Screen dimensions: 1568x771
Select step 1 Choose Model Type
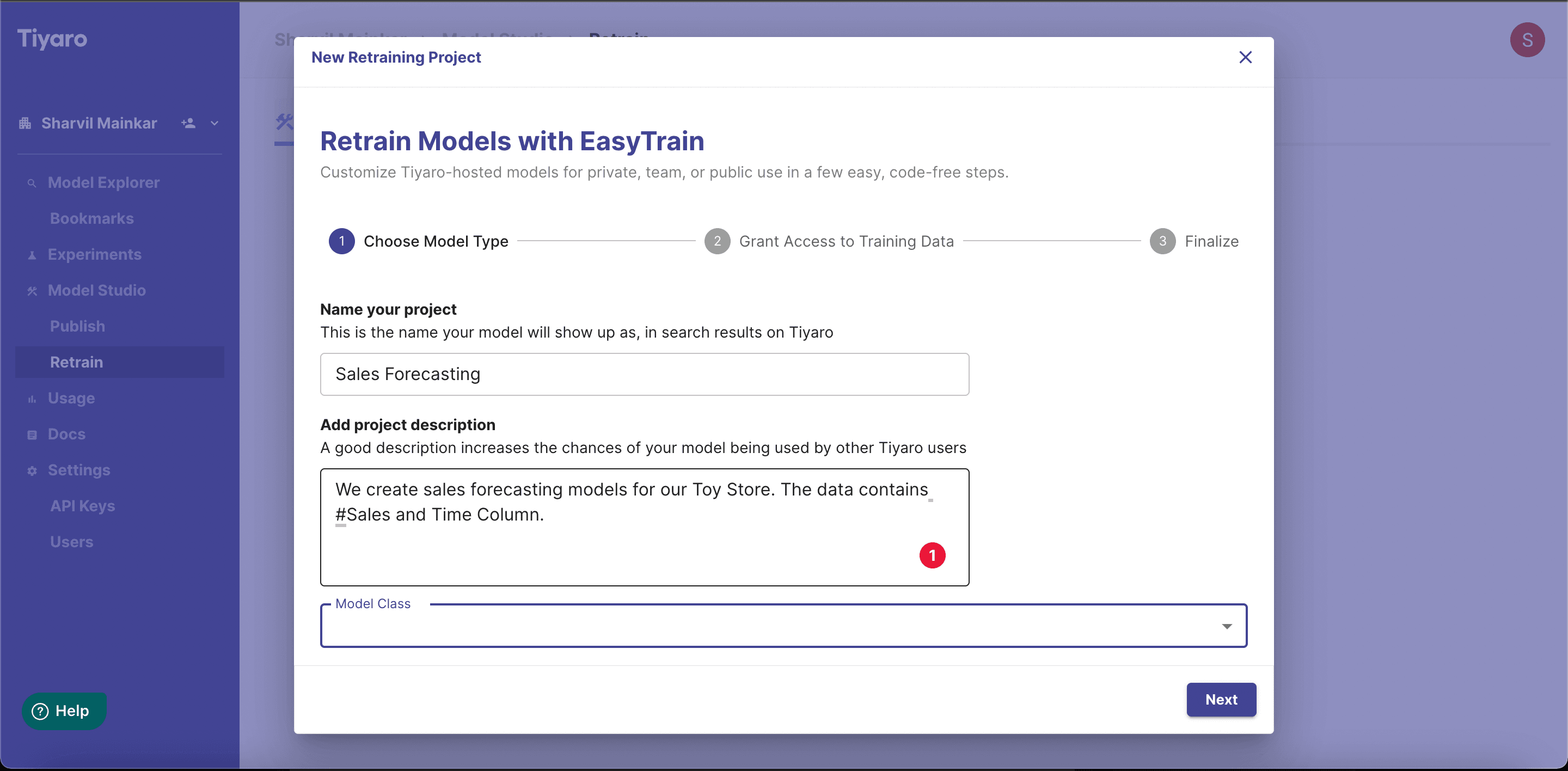click(418, 242)
